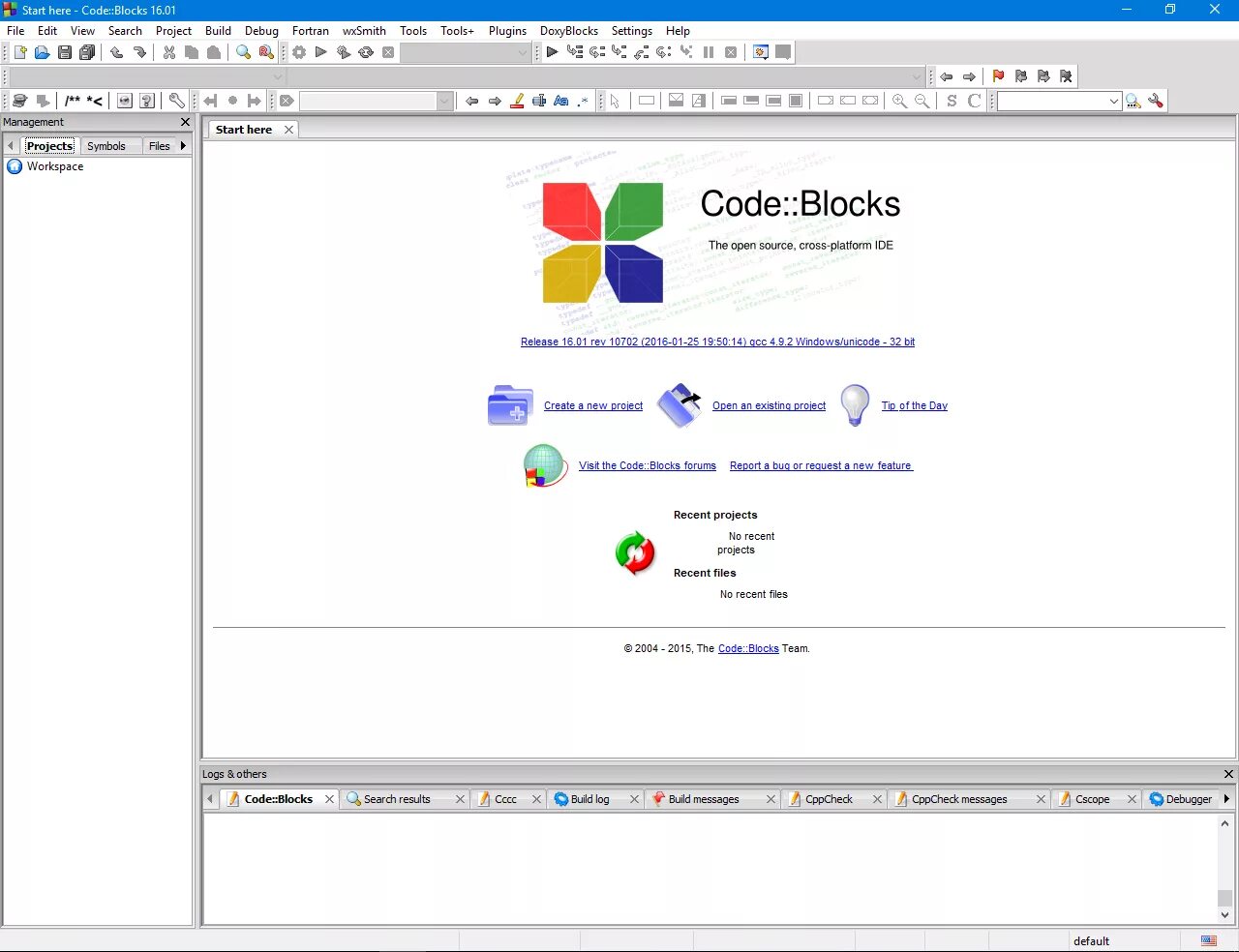Reveal earlier log tabs with left arrow

click(210, 799)
